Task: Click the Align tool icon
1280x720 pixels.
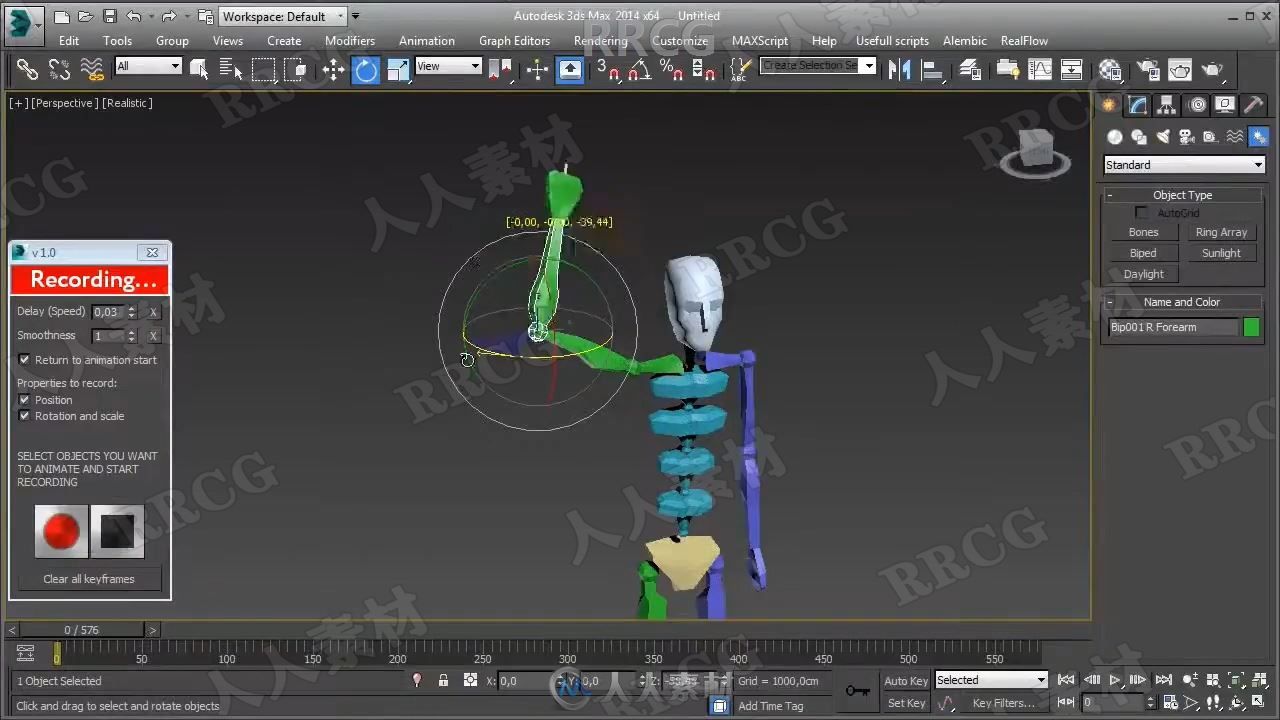Action: 932,69
